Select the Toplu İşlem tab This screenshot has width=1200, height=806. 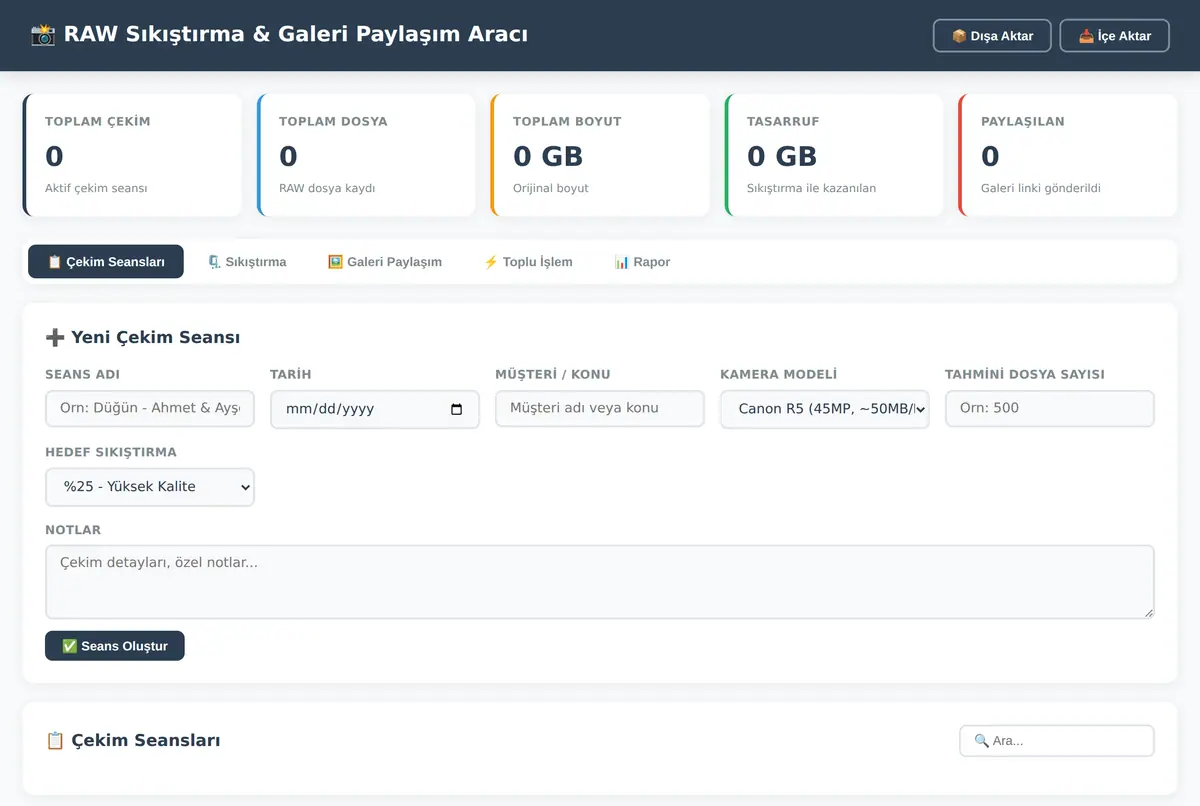tap(528, 262)
